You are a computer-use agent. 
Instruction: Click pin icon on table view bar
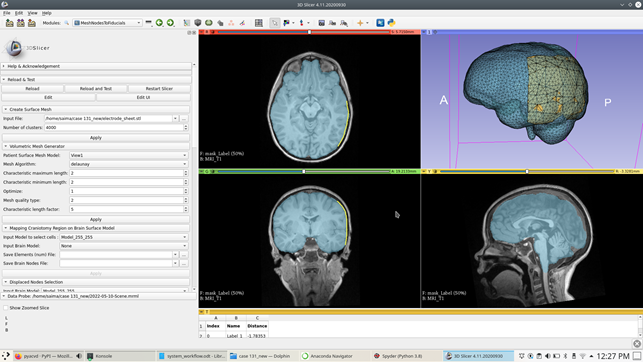coord(202,312)
